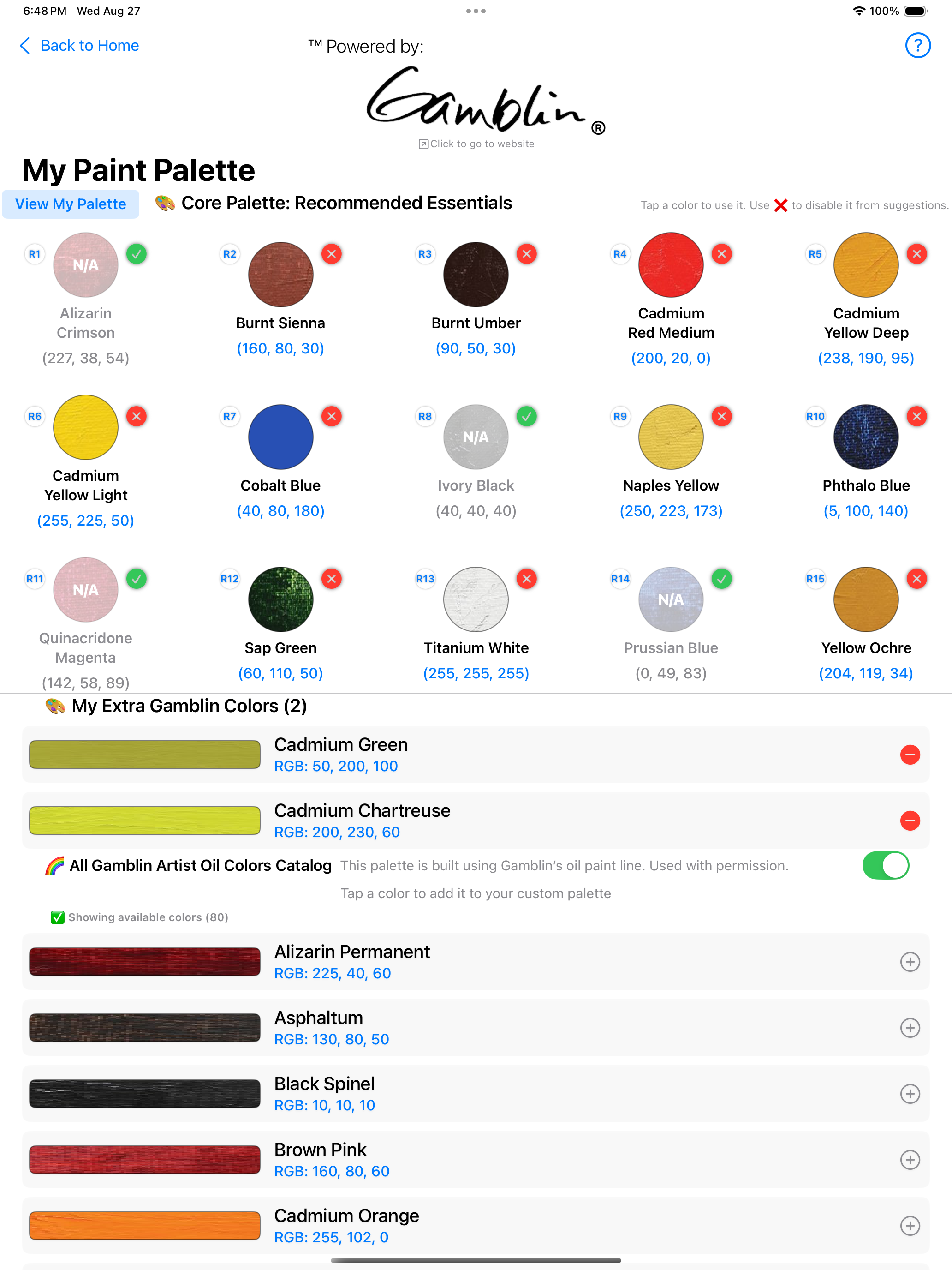Add Black Spinel using plus icon

(910, 1094)
